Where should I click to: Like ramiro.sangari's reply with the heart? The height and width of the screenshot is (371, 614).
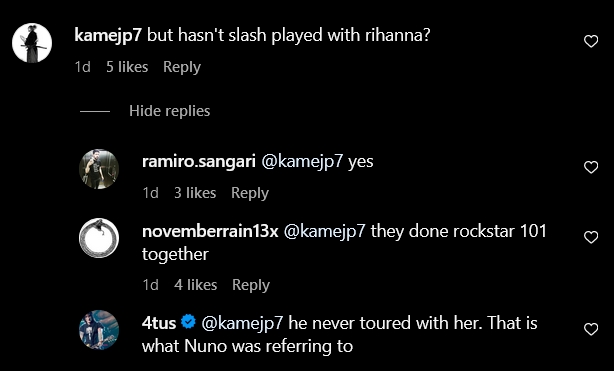(x=591, y=167)
